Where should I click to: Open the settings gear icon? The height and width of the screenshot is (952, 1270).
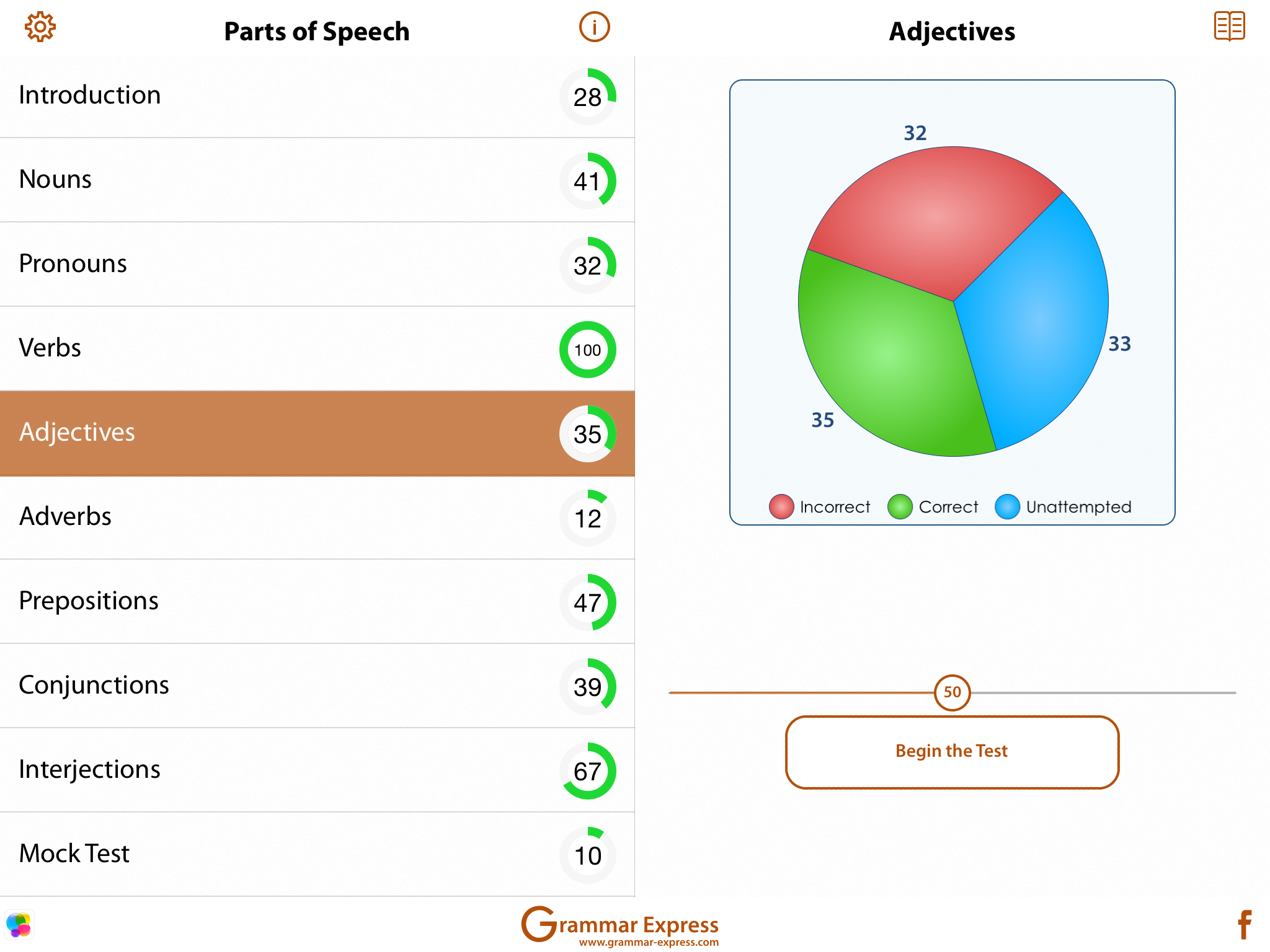40,27
